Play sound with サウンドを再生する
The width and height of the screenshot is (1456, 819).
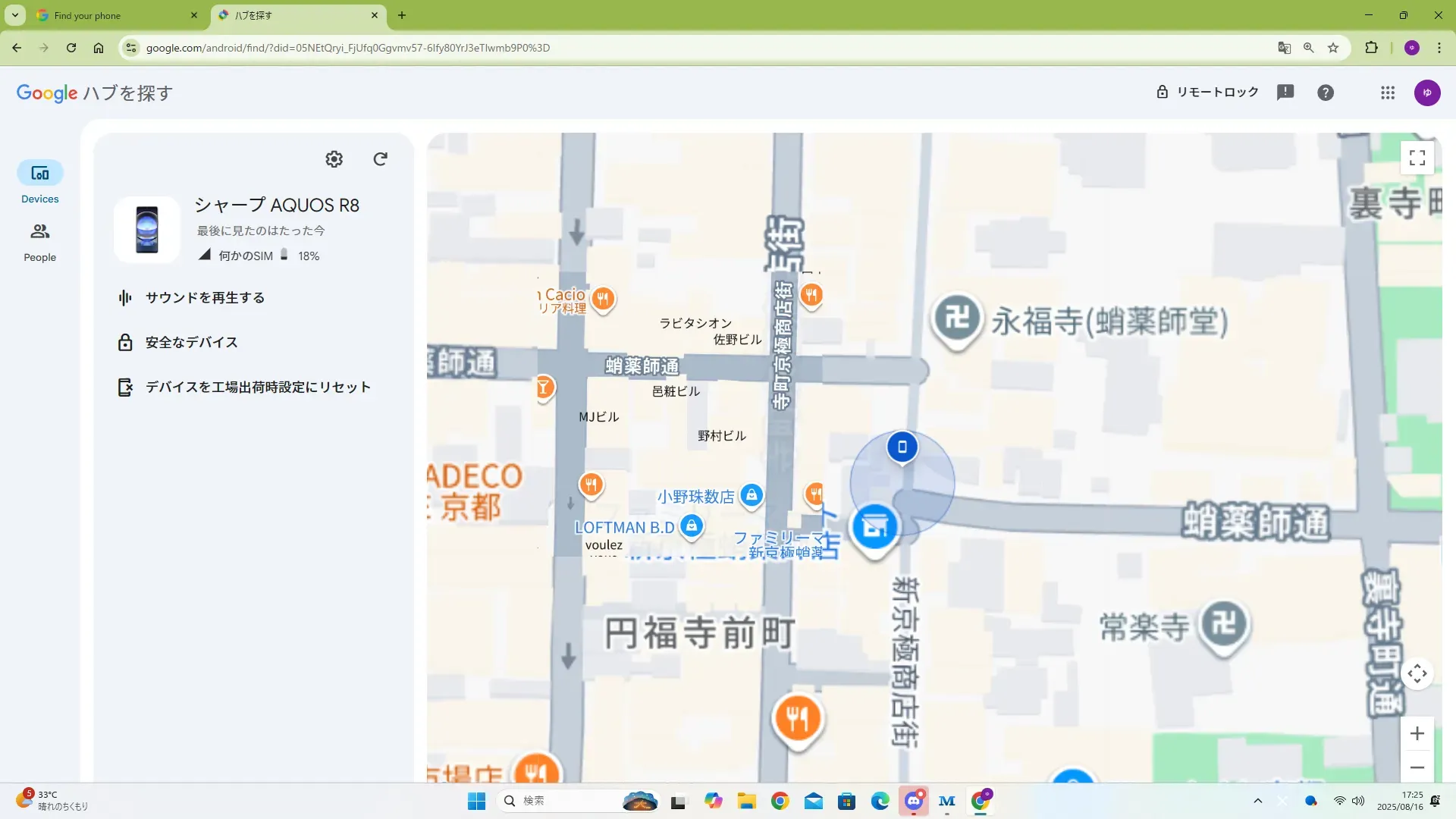(205, 298)
